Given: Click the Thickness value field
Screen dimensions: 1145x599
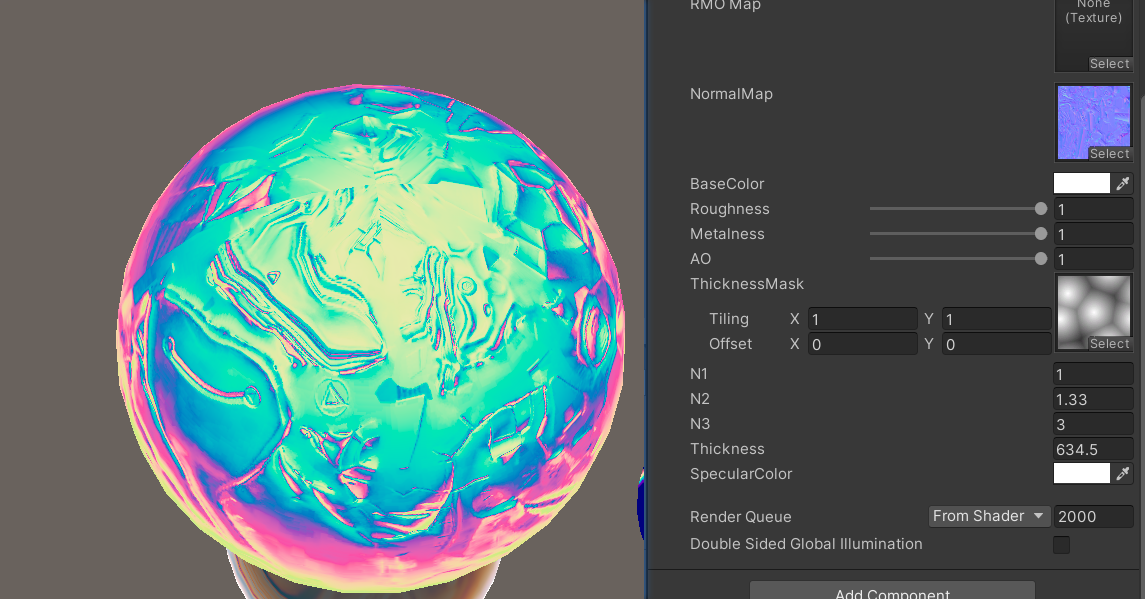Looking at the screenshot, I should tap(1093, 449).
